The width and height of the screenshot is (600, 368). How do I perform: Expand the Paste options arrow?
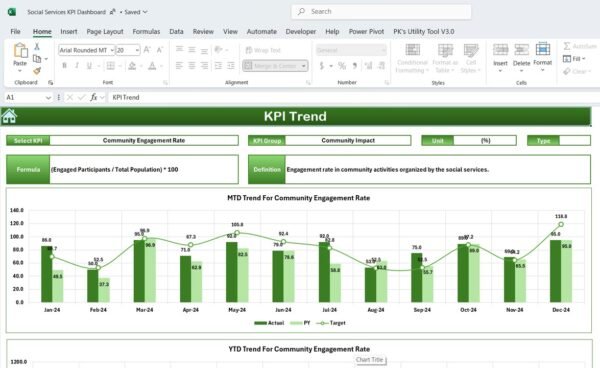[x=20, y=71]
